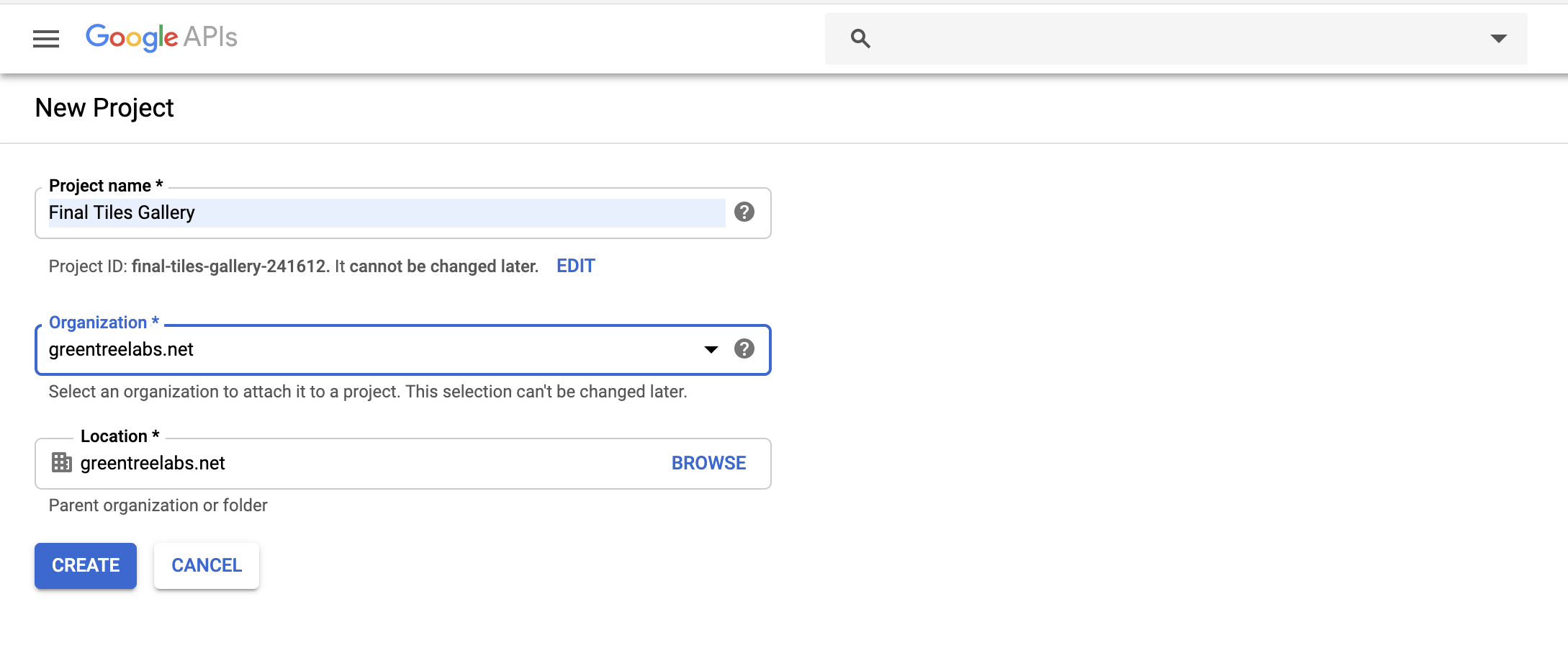Open the Organization help question mark
The image size is (1568, 648).
(x=744, y=349)
